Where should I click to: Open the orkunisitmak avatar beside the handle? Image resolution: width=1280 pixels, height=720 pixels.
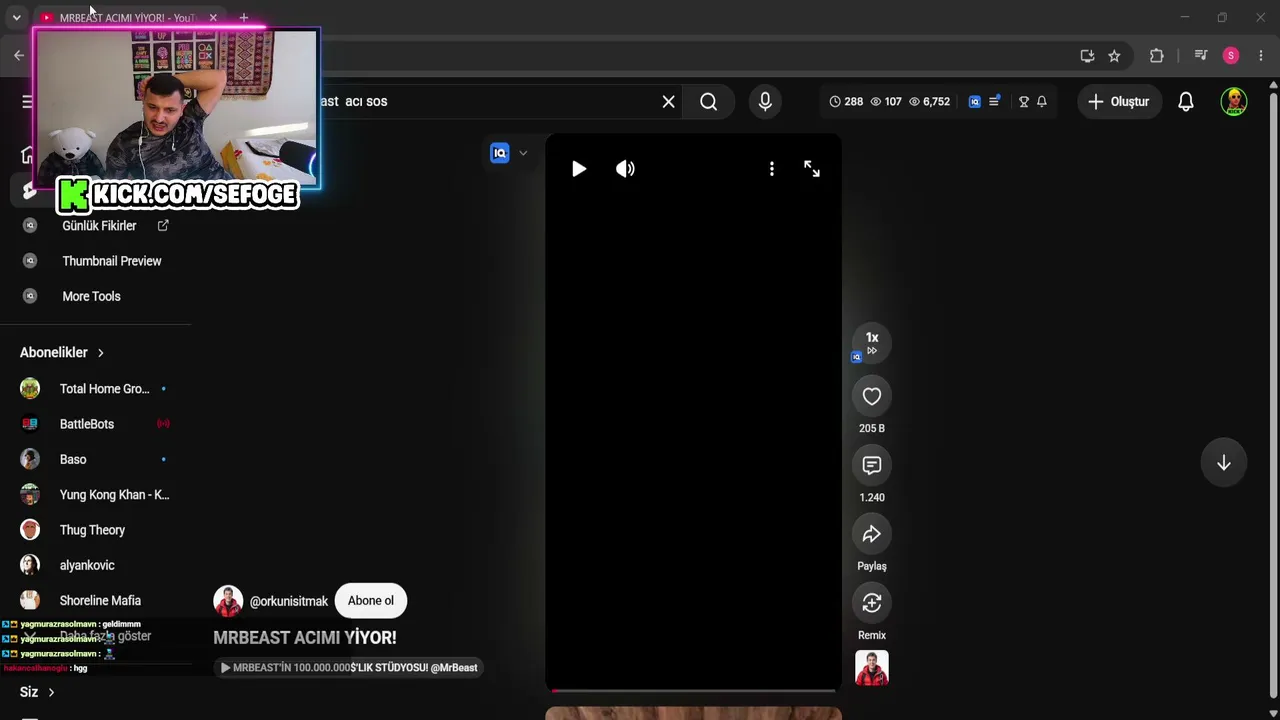tap(228, 601)
